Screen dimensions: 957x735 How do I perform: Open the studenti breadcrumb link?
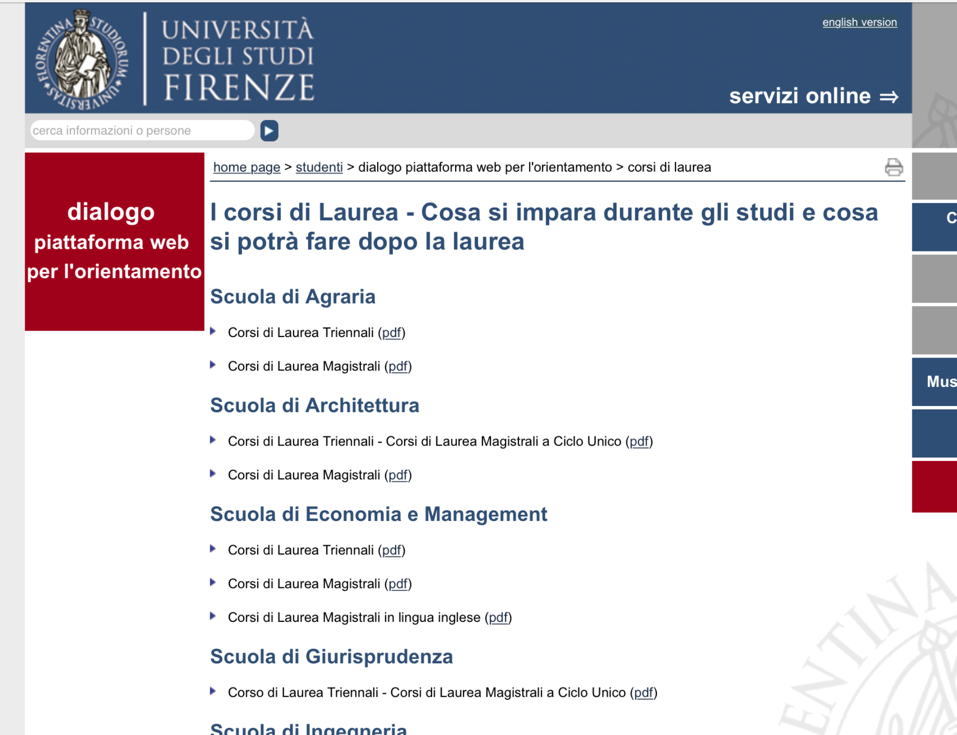pos(319,167)
